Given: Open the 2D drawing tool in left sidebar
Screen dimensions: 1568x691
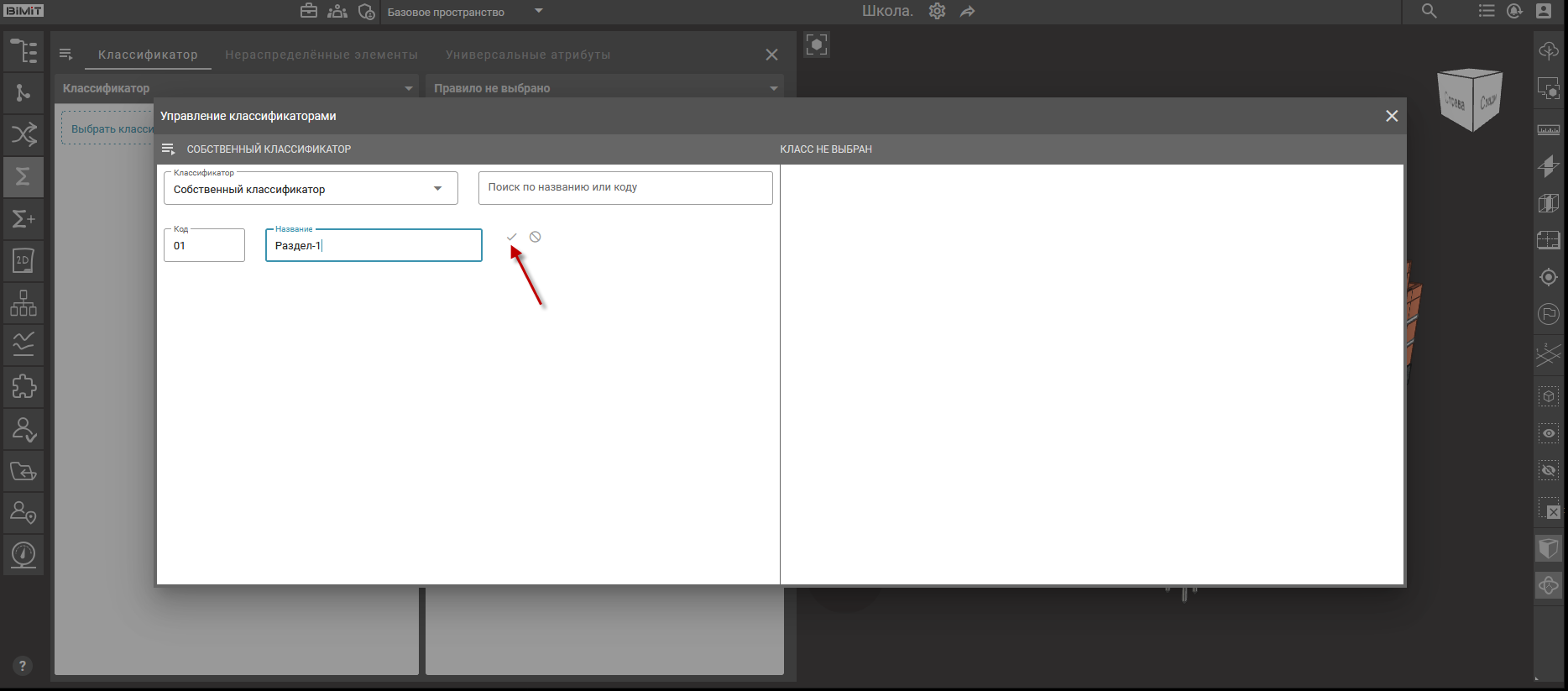Looking at the screenshot, I should click(x=24, y=261).
